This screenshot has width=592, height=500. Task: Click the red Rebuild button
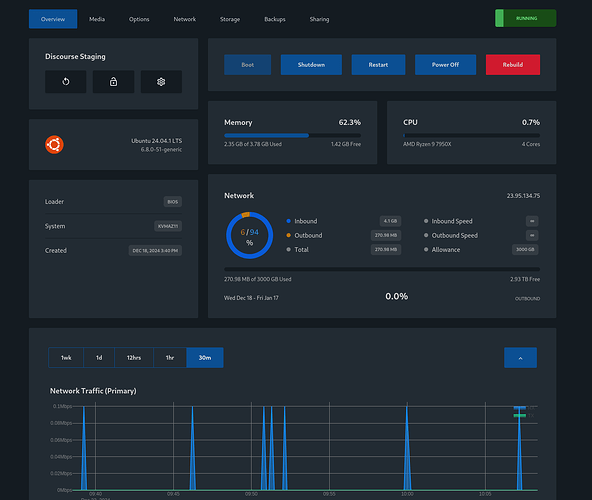pos(513,65)
